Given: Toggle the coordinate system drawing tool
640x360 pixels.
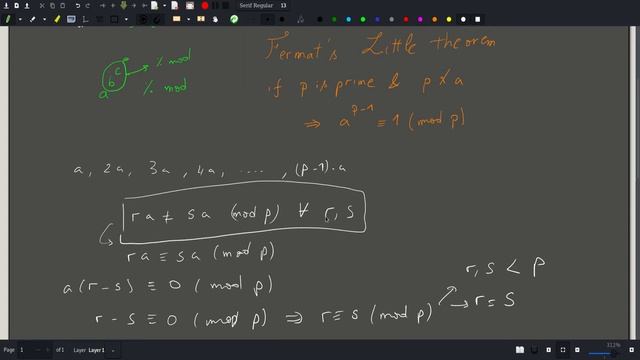Looking at the screenshot, I should pyautogui.click(x=85, y=19).
